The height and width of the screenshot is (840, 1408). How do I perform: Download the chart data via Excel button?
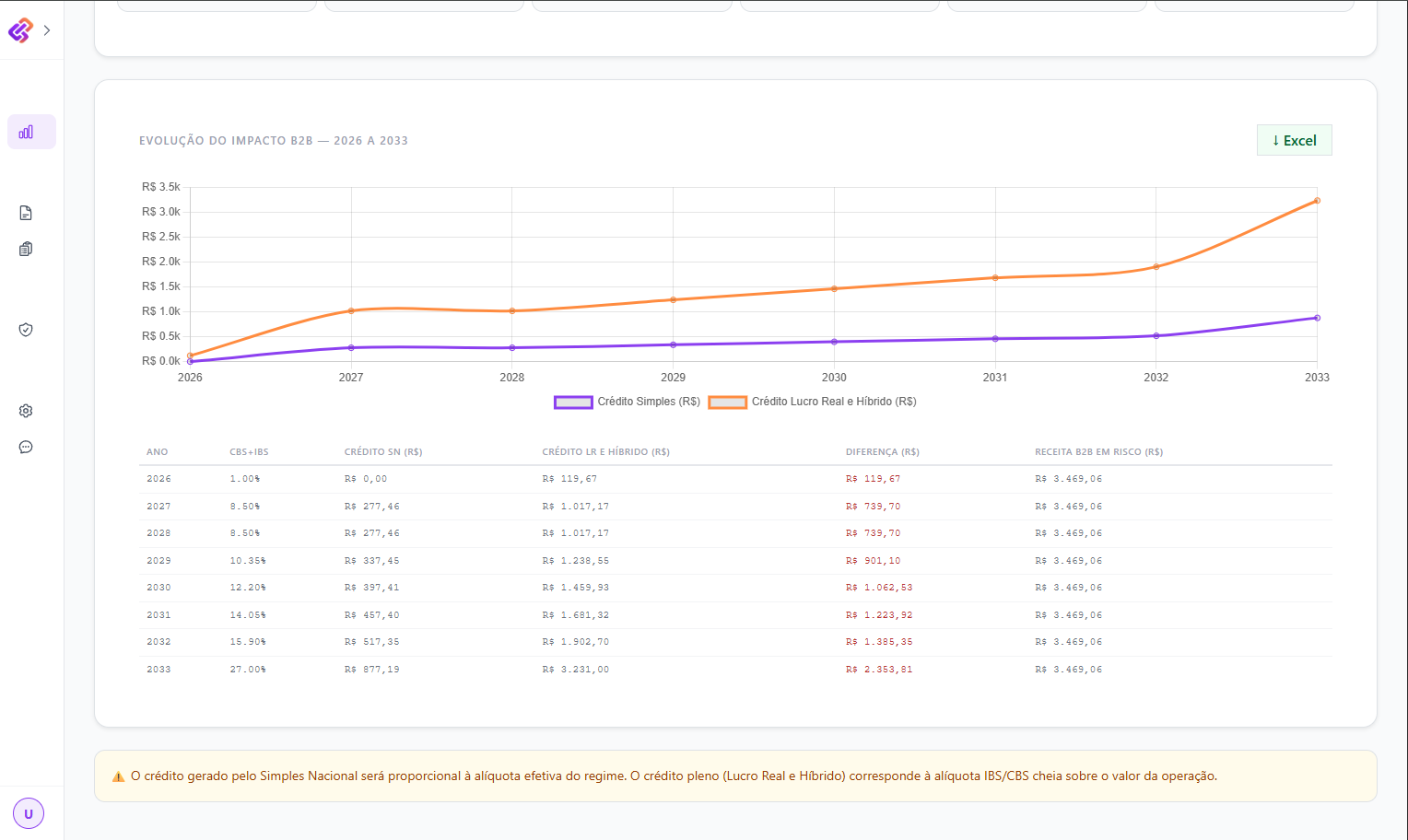point(1294,140)
